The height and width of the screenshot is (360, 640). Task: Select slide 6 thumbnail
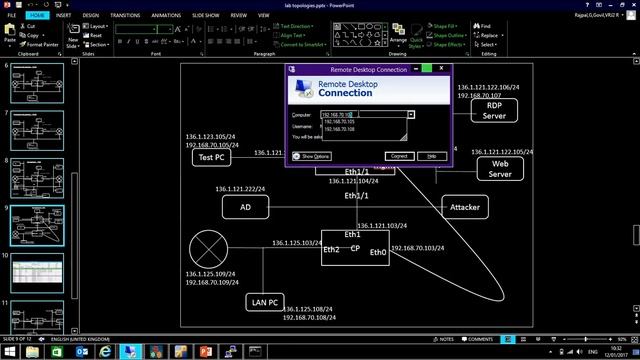click(x=37, y=83)
